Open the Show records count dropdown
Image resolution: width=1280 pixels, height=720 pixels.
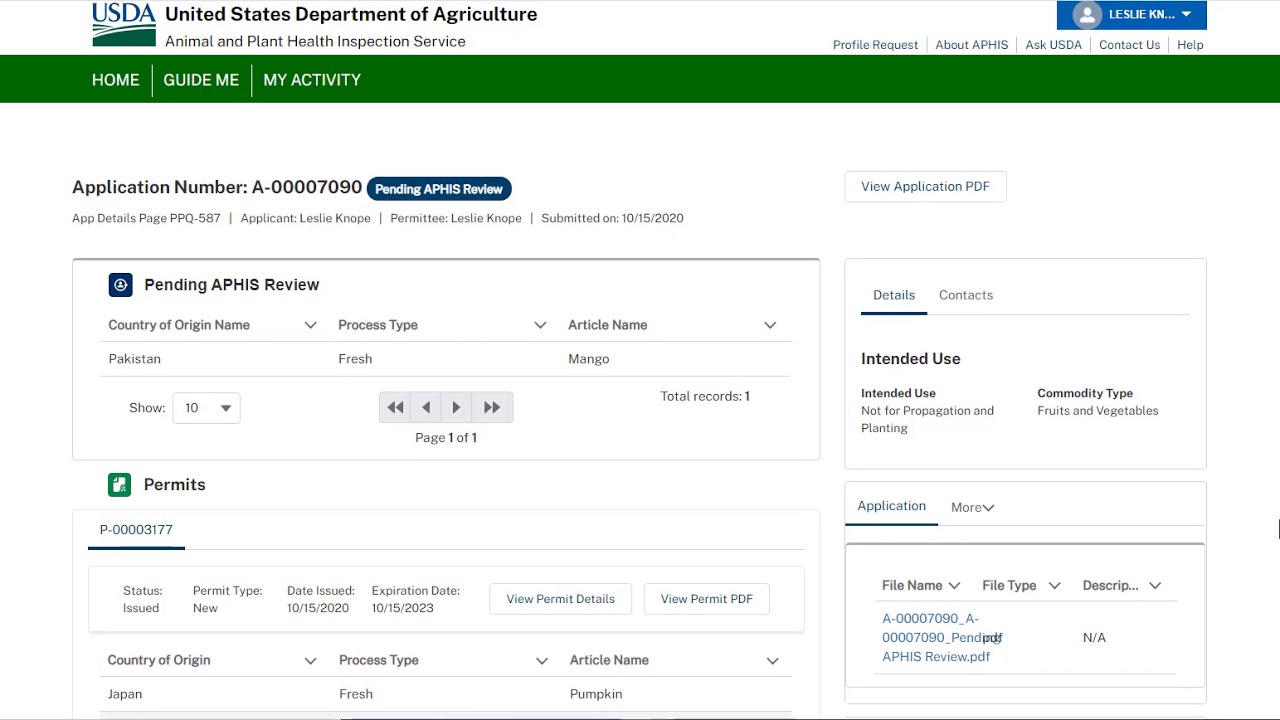point(206,408)
